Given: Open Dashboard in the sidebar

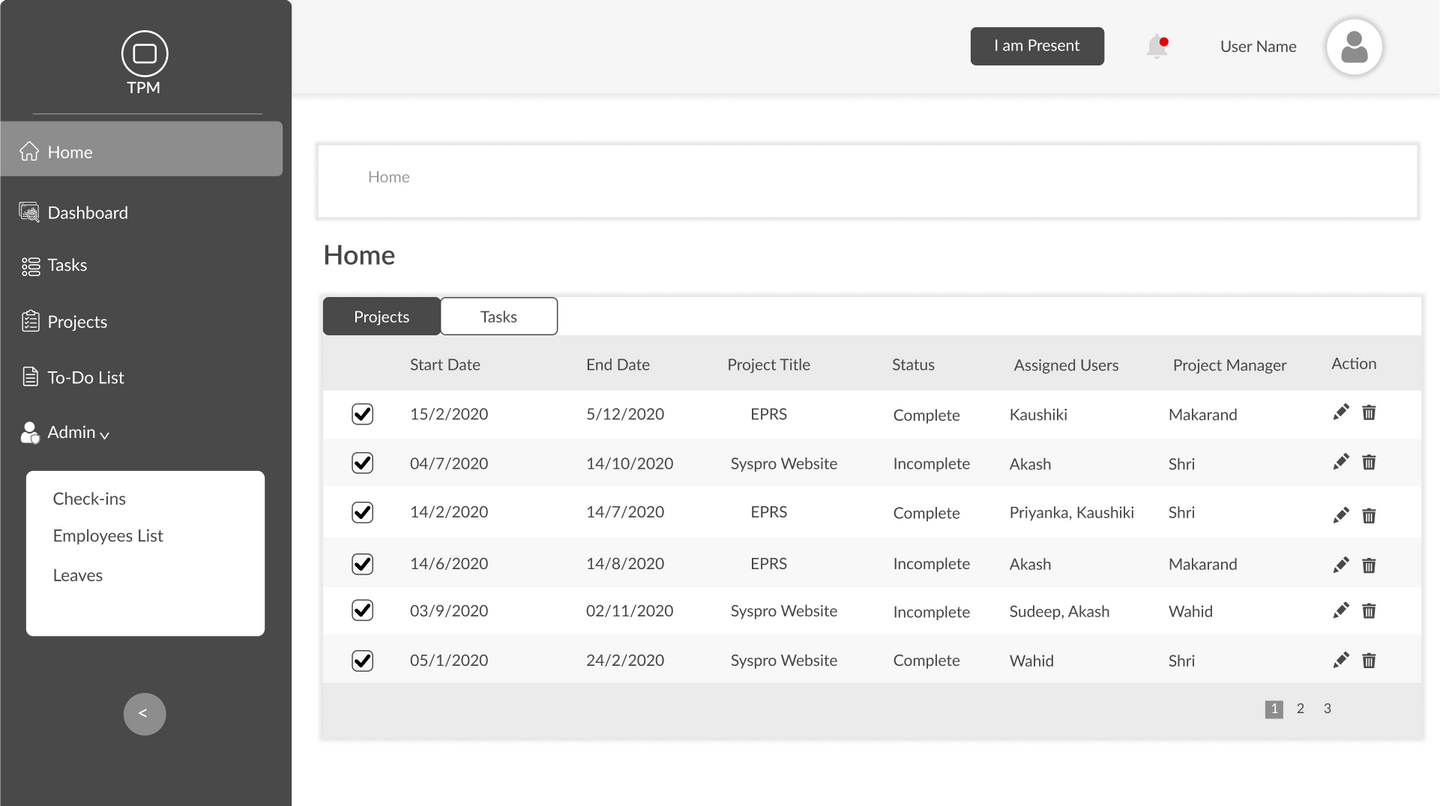Looking at the screenshot, I should (75, 212).
